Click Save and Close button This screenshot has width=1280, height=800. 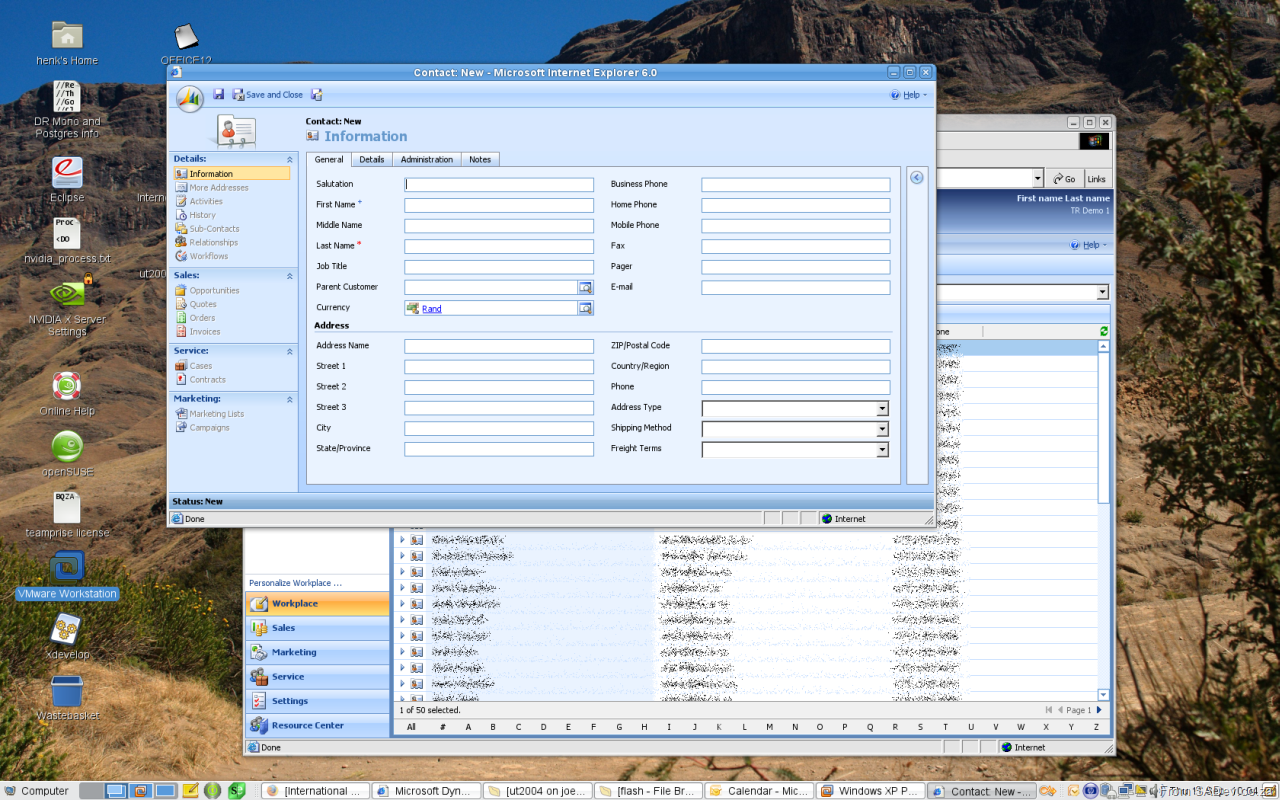click(x=268, y=95)
